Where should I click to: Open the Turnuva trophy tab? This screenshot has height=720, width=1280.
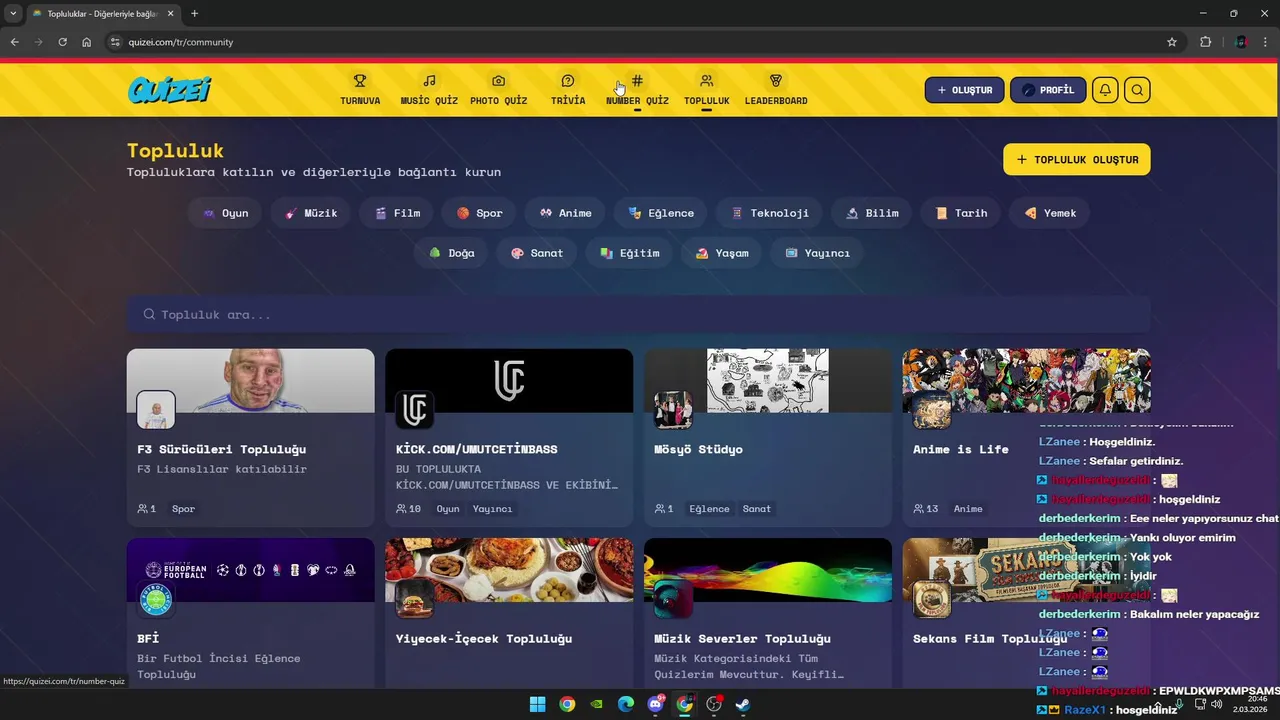pos(360,90)
